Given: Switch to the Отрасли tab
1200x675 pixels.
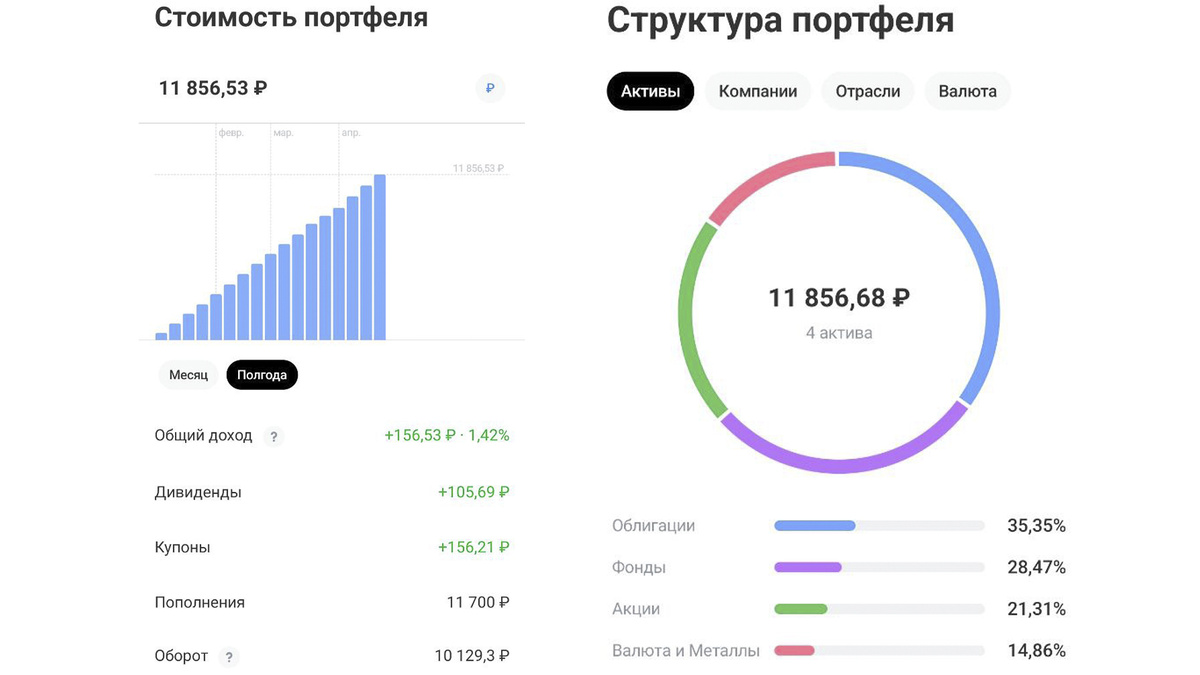Looking at the screenshot, I should [867, 91].
